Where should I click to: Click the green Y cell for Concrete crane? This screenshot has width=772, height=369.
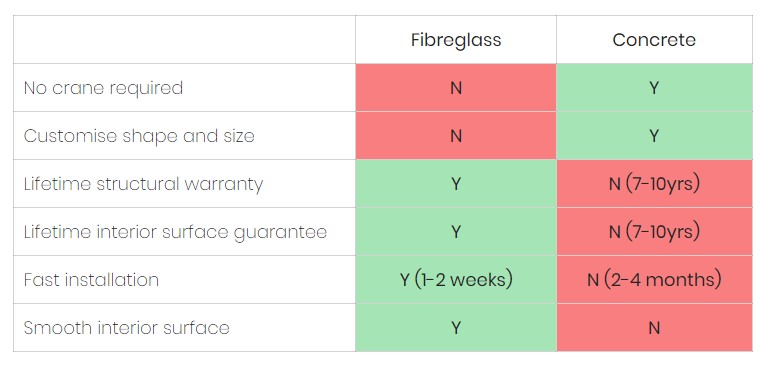click(654, 88)
